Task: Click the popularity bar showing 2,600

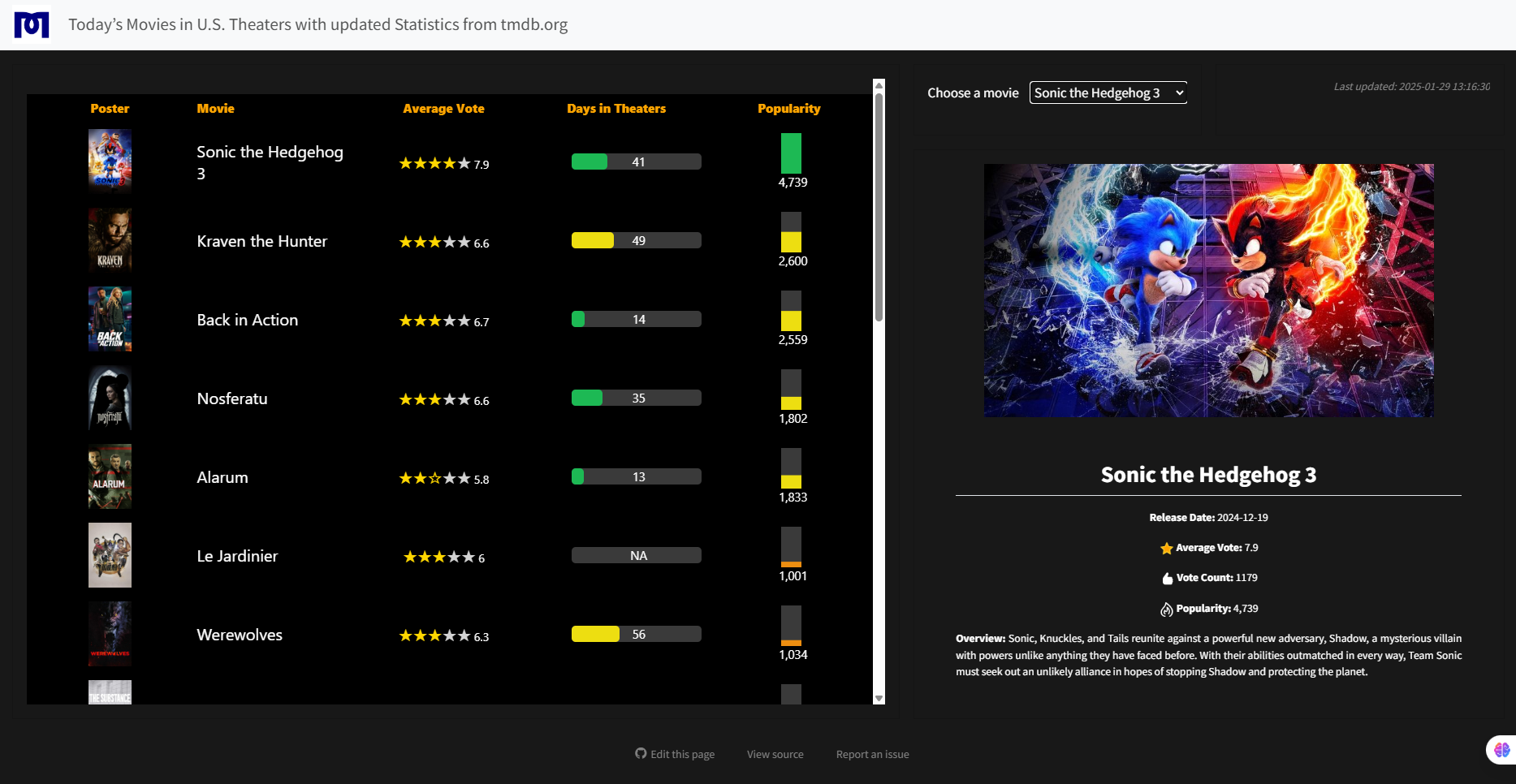Action: tap(791, 232)
